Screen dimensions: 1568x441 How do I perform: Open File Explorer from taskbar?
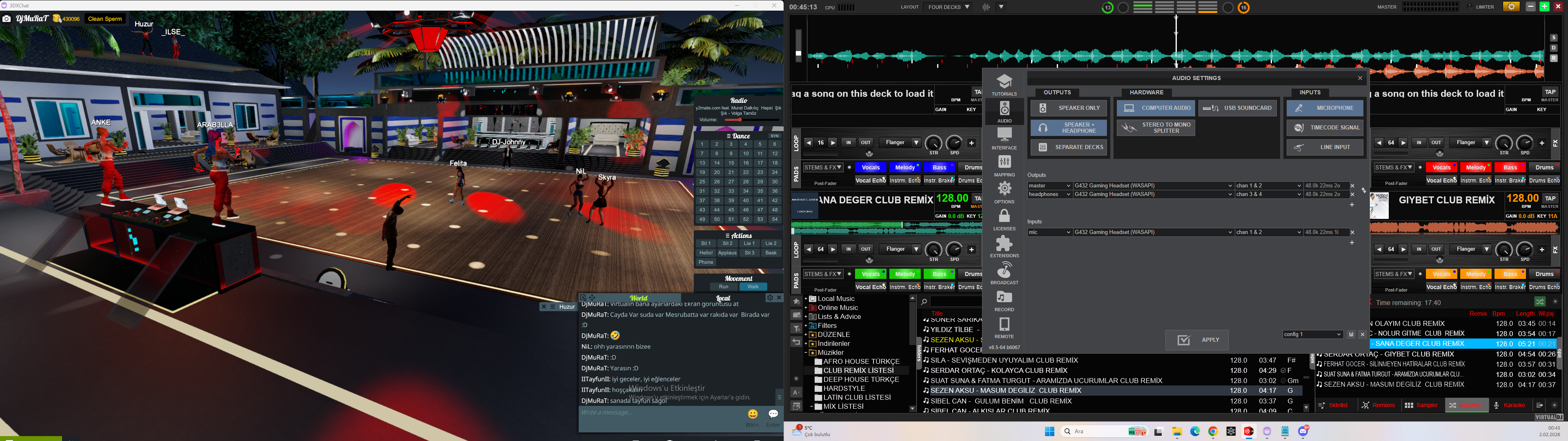coord(1177,431)
